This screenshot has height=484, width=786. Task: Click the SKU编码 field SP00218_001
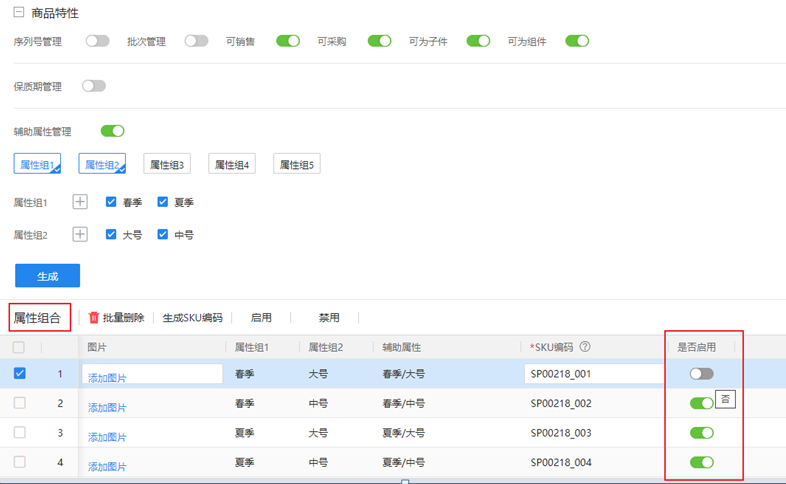coord(590,374)
